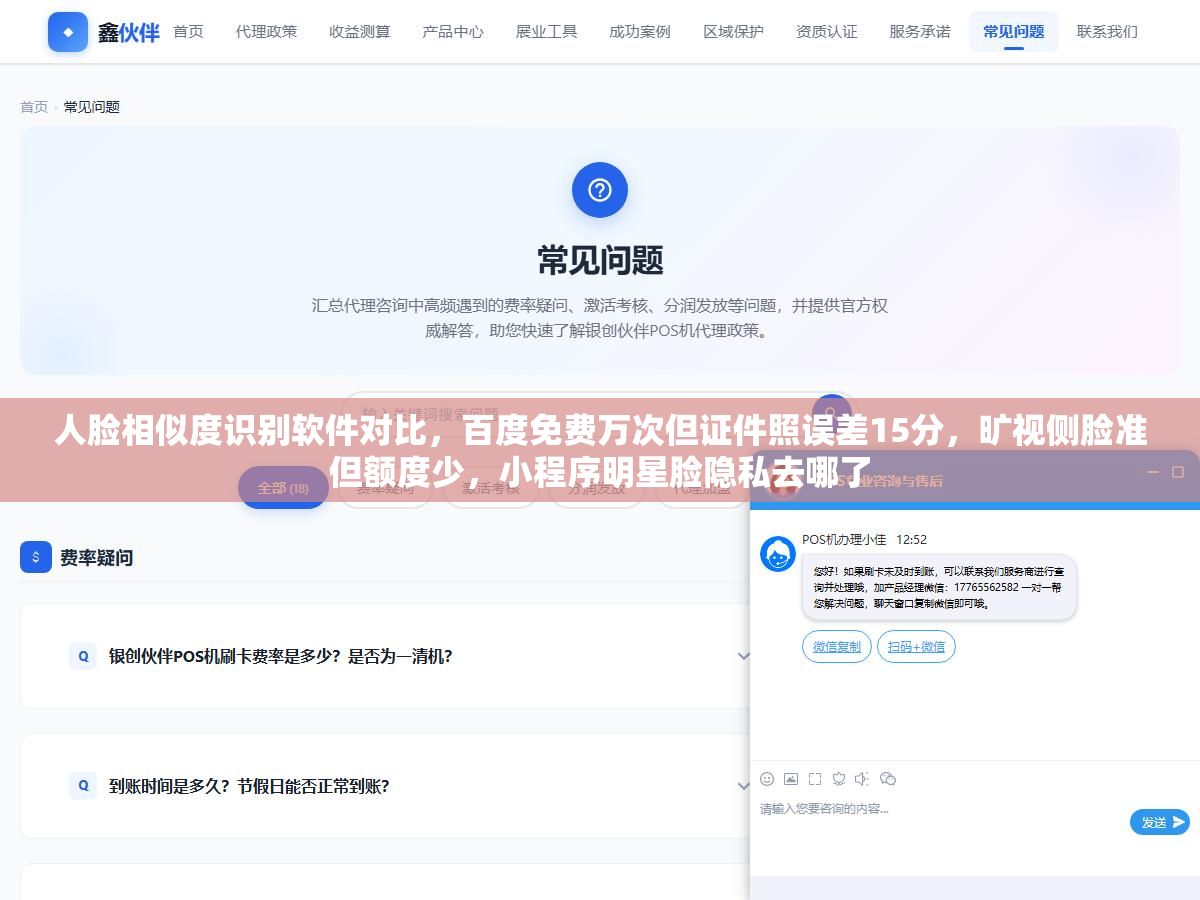Select the active 常见问题 navigation item
The height and width of the screenshot is (900, 1200).
(1014, 32)
